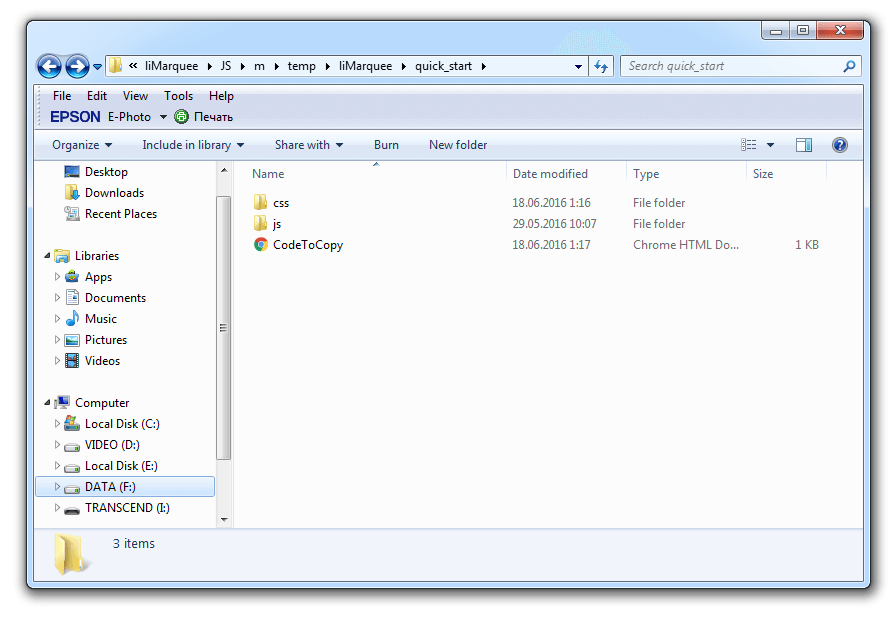Create a New folder
Screen dimensions: 895x617
point(458,145)
